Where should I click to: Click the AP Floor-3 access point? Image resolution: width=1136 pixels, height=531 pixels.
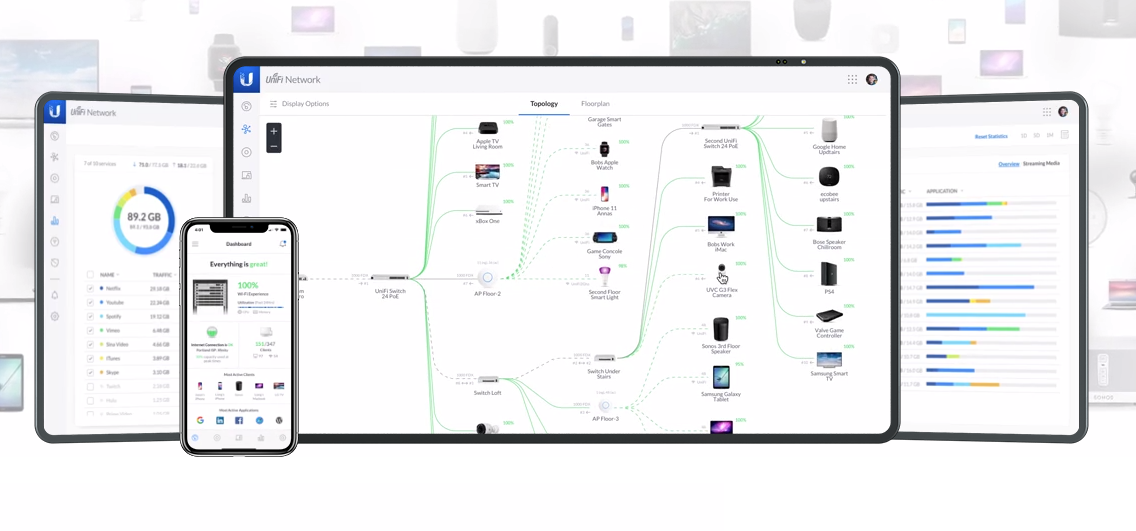coord(605,410)
